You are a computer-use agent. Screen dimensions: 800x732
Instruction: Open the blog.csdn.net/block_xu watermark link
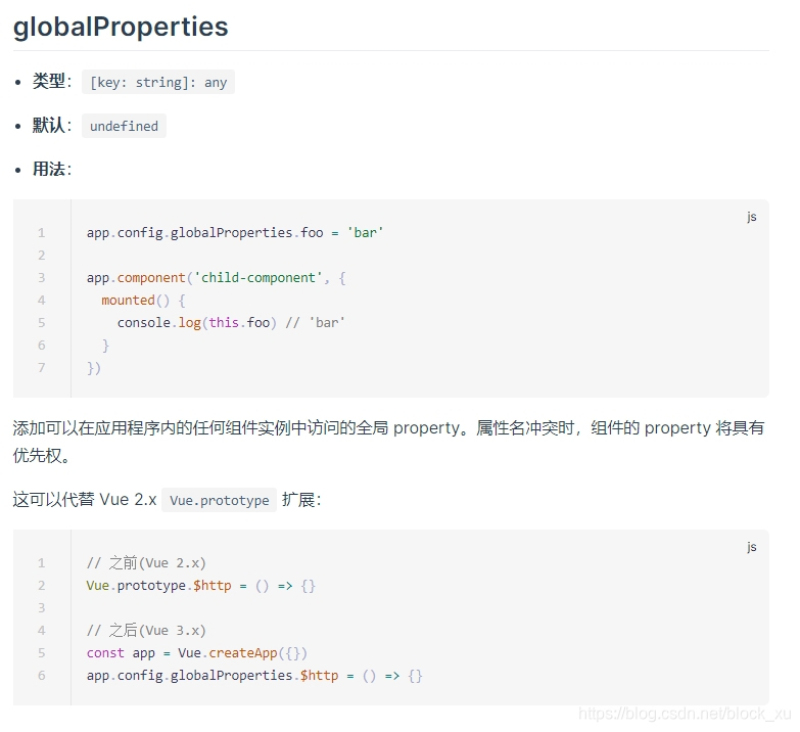(685, 713)
